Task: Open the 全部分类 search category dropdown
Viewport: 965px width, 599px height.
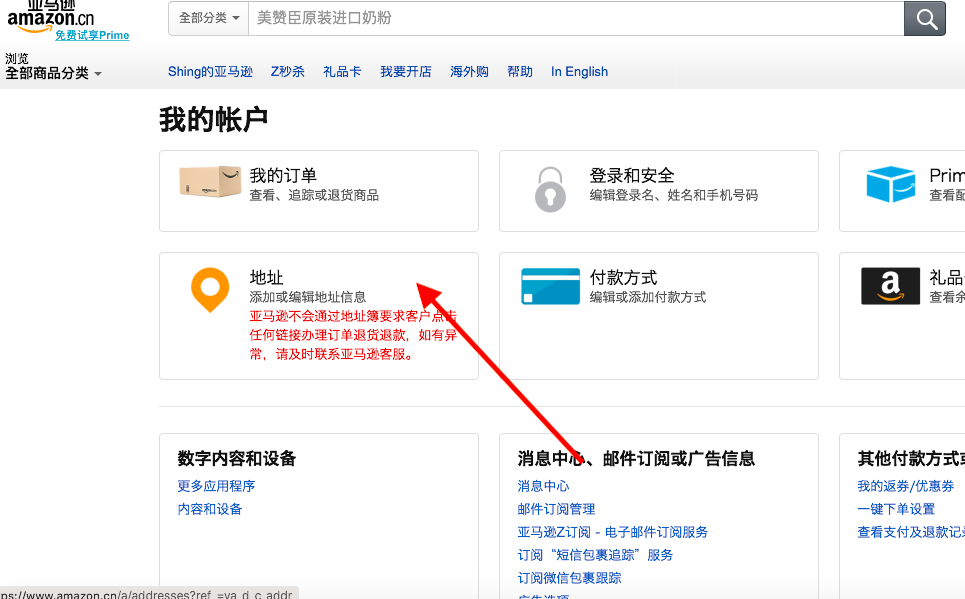Action: tap(209, 18)
